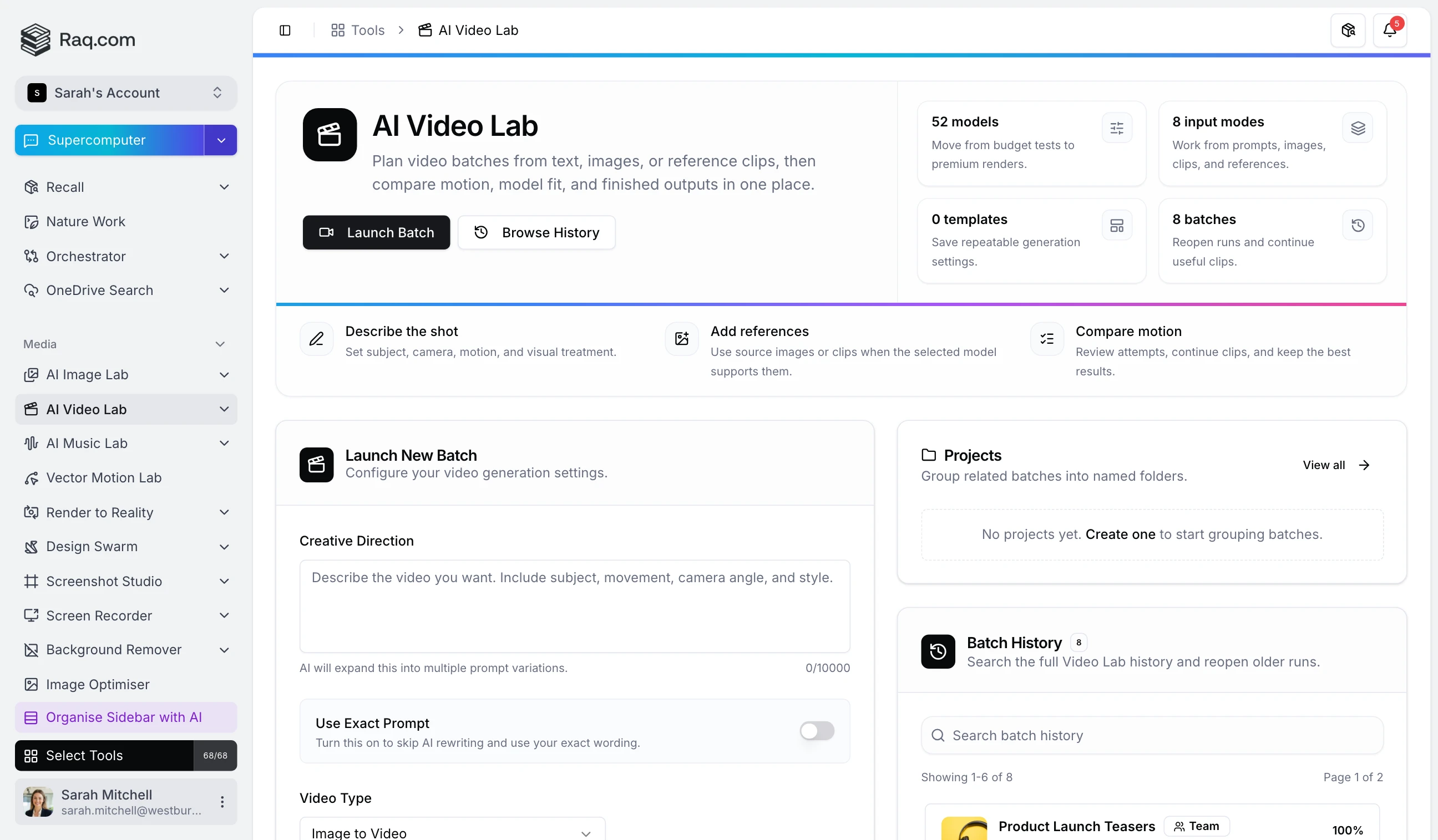Toggle the sidebar panel icon
The width and height of the screenshot is (1438, 840).
click(x=285, y=30)
